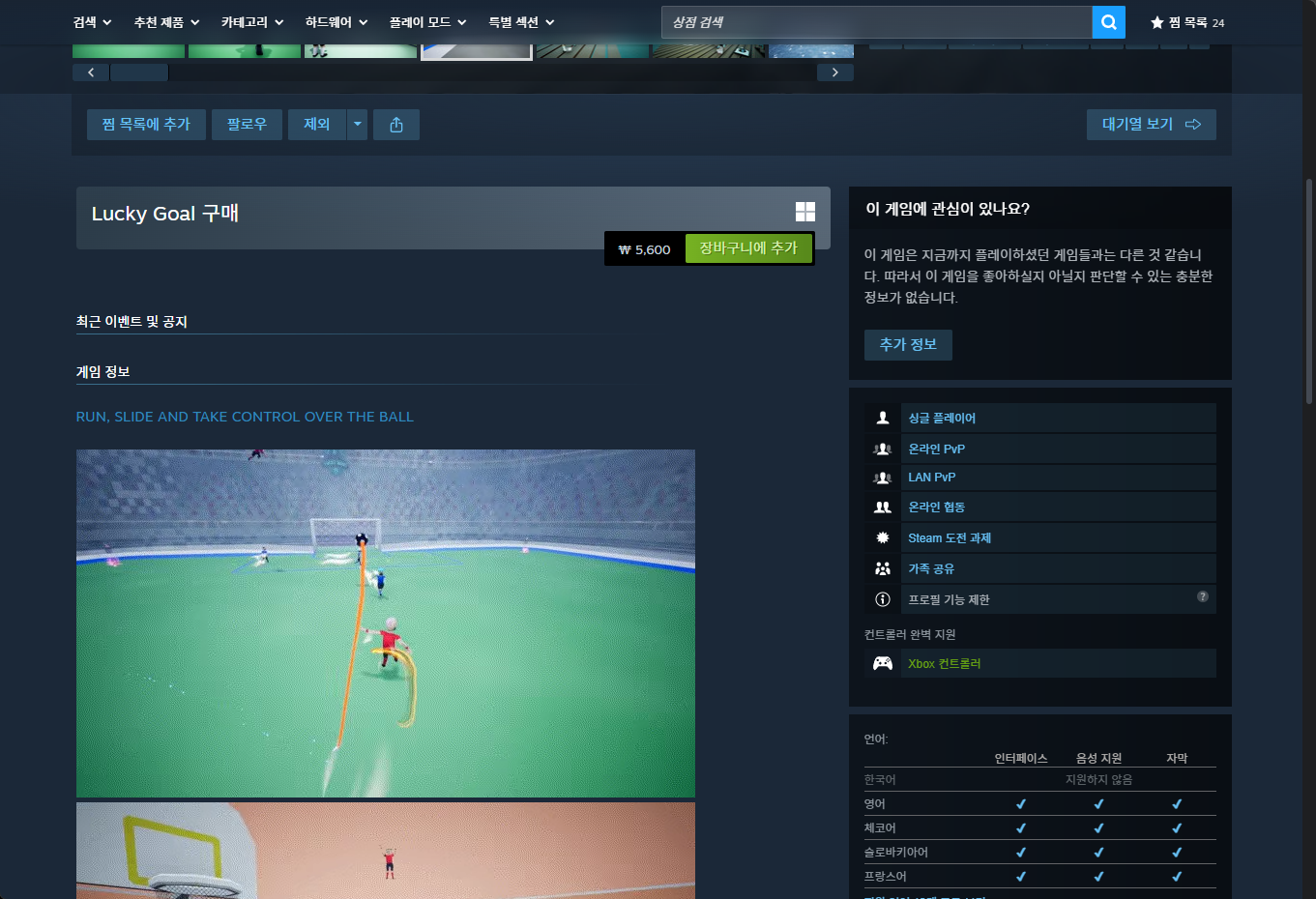Viewport: 1316px width, 899px height.
Task: Click the 컨트롤러 완벽 지원 label
Action: [x=910, y=634]
